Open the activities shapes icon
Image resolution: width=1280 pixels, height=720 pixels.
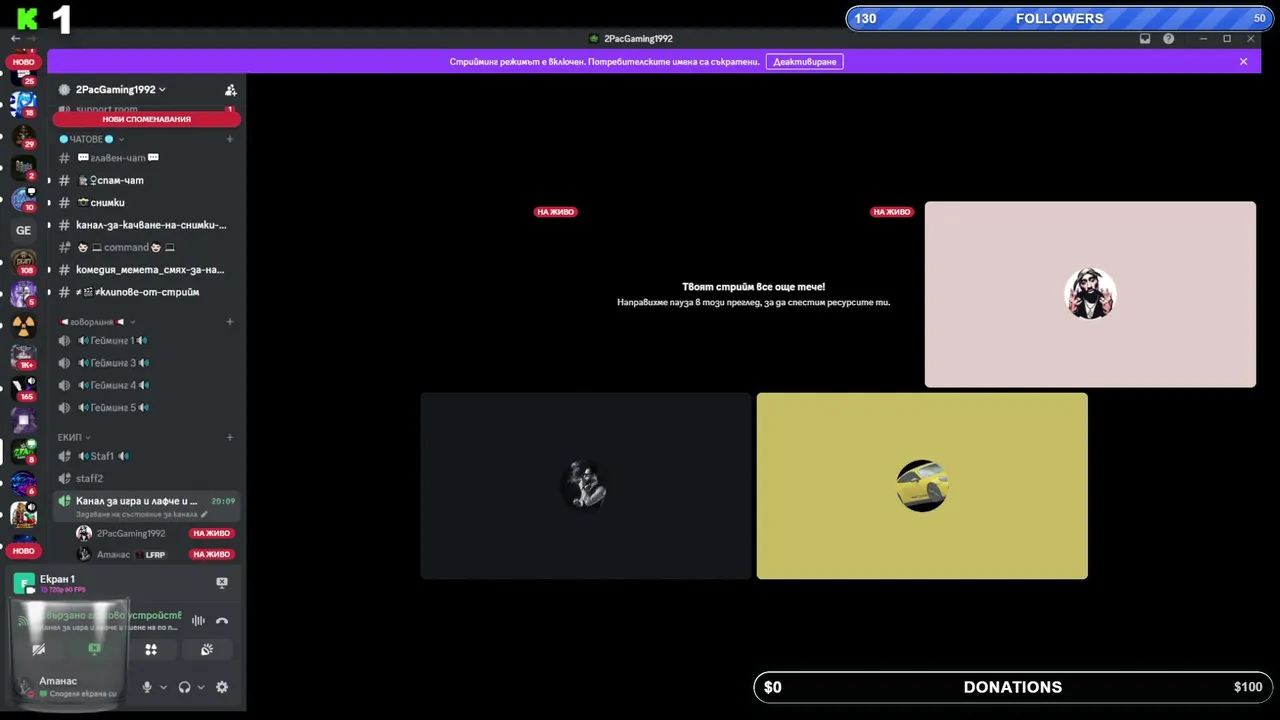pyautogui.click(x=151, y=649)
